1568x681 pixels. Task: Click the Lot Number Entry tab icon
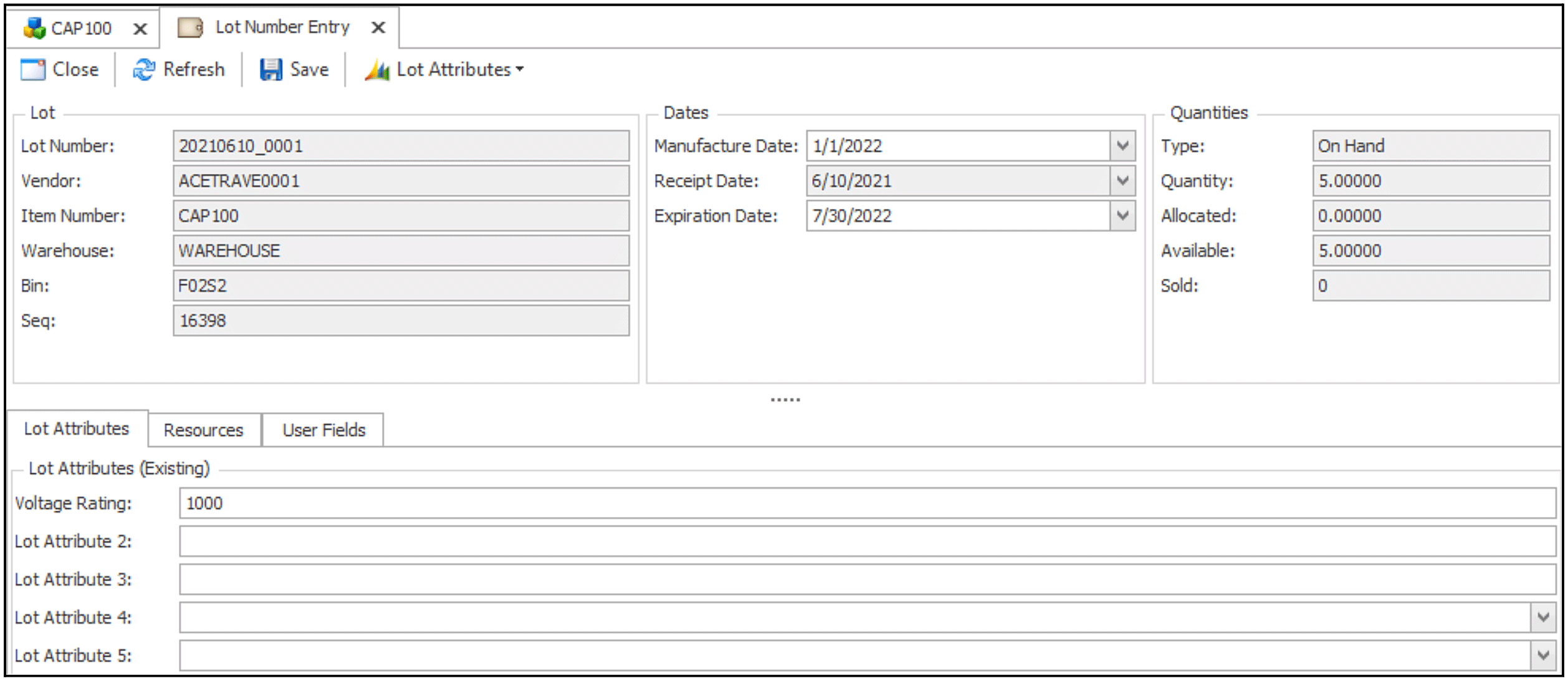[x=190, y=27]
